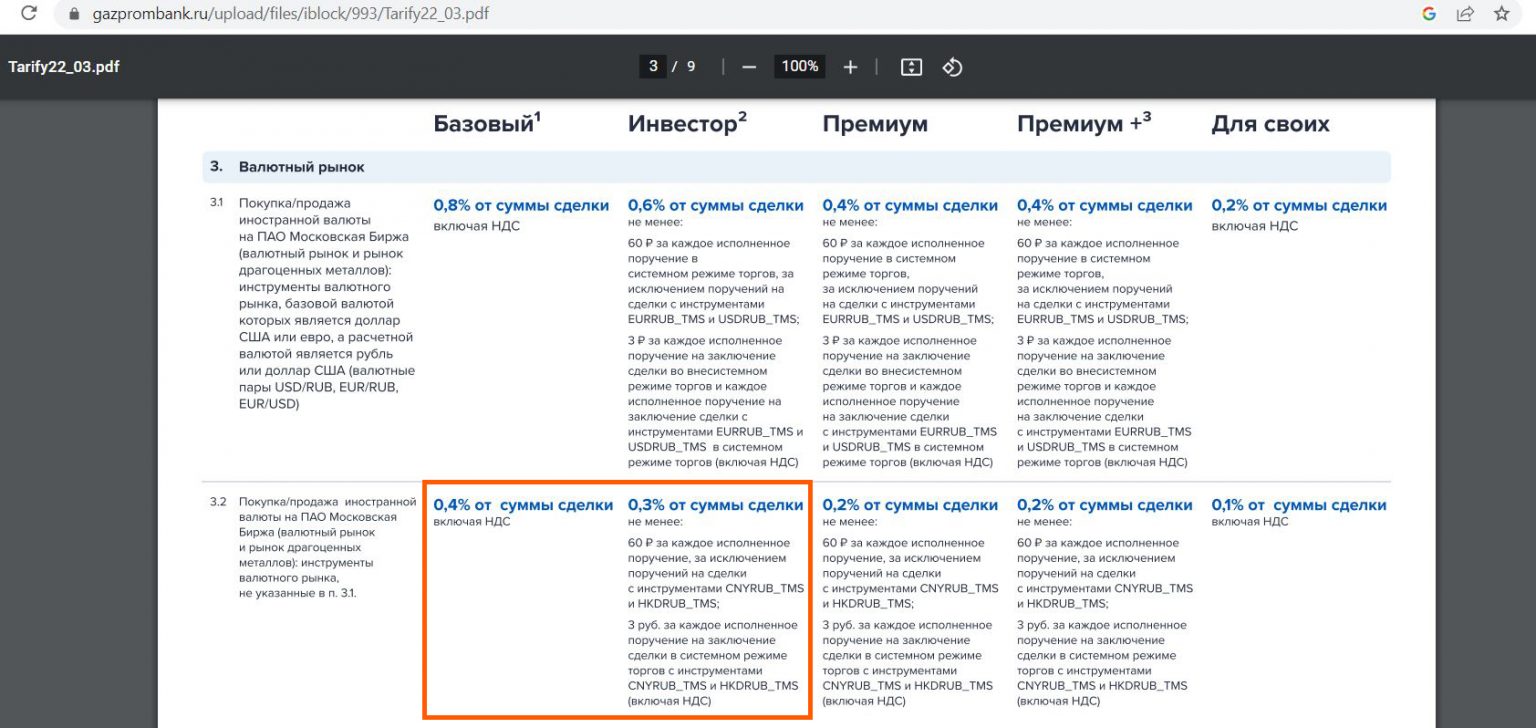Click row 3.1 0,2% от суммы сделки
Viewport: 1536px width, 728px height.
[x=1299, y=205]
